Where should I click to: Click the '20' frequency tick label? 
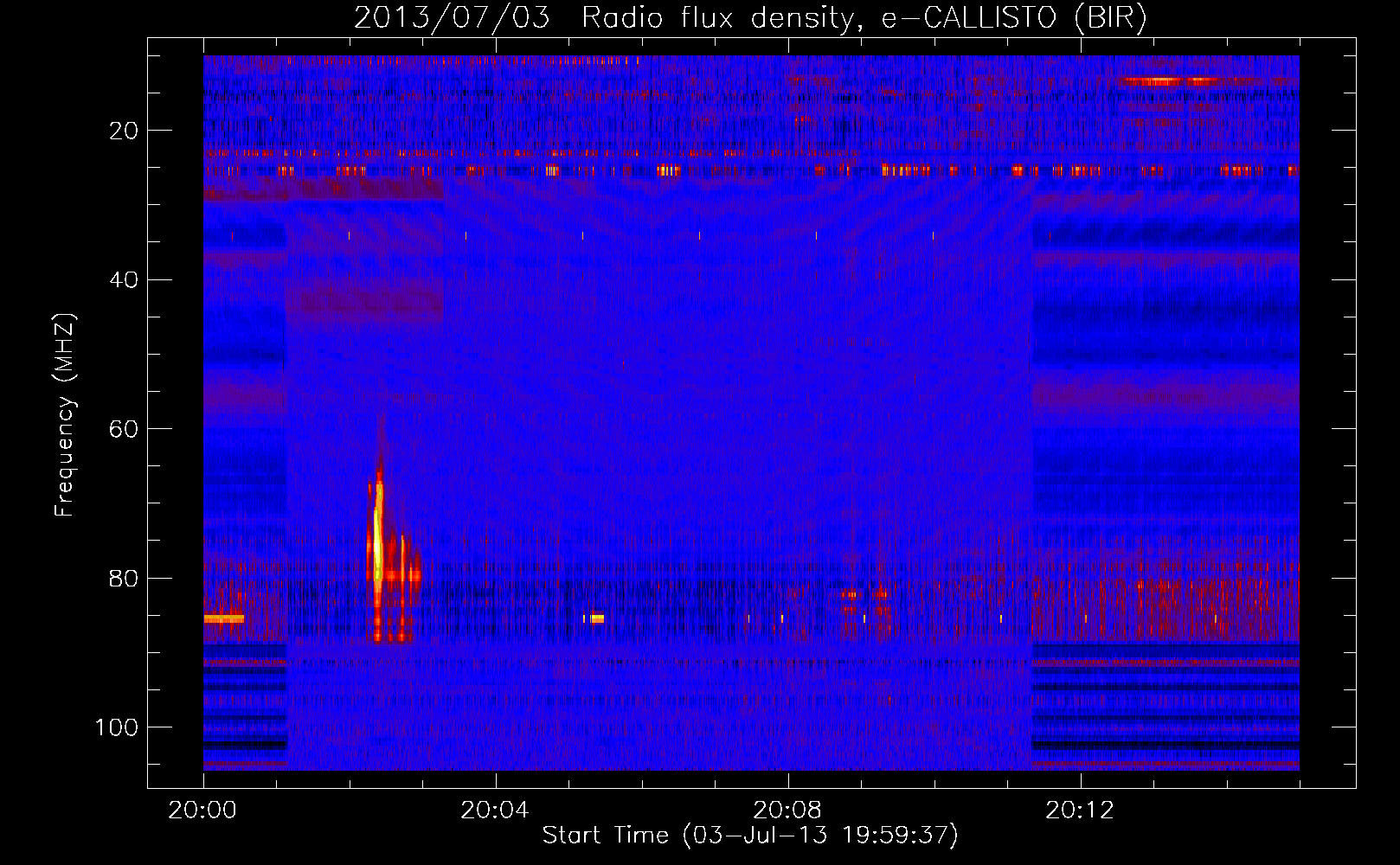(x=124, y=131)
